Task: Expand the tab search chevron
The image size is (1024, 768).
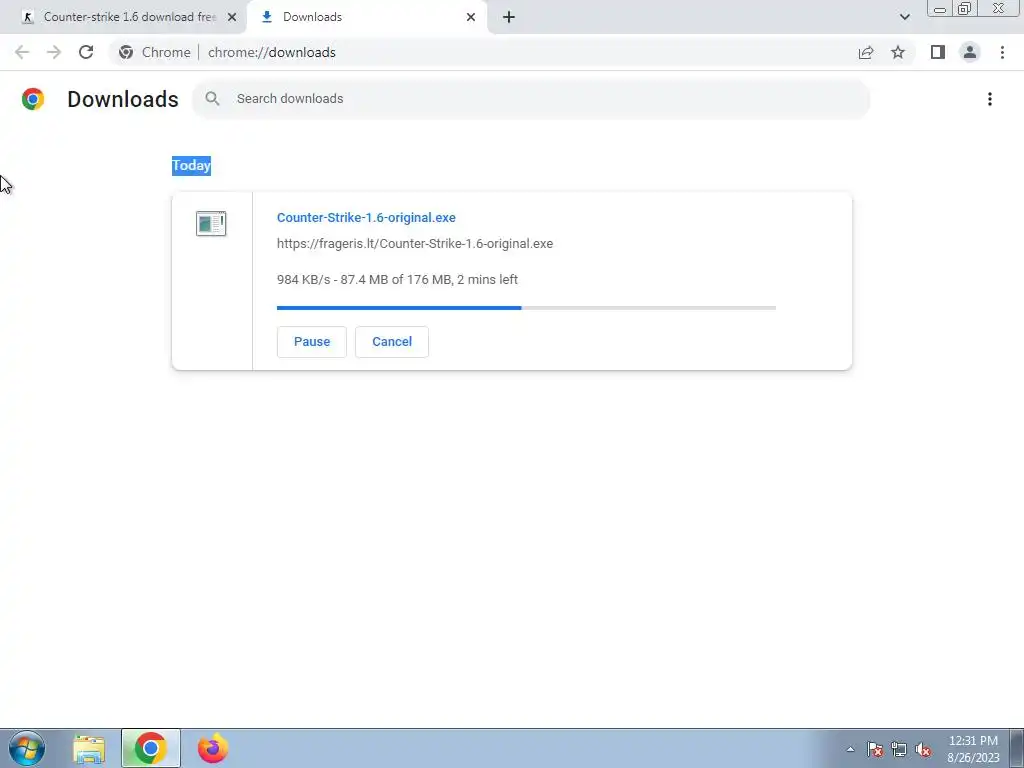Action: pos(904,17)
